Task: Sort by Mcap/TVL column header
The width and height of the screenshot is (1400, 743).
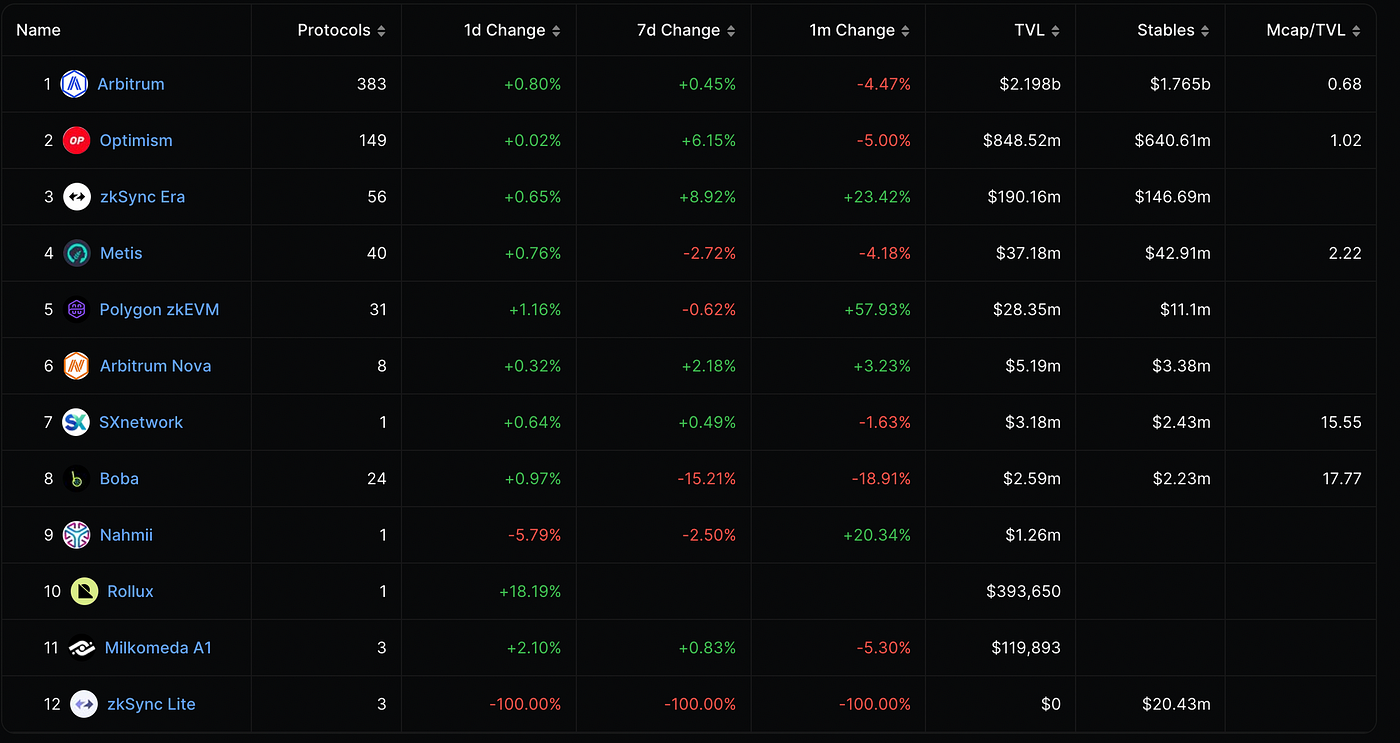Action: pos(1313,30)
